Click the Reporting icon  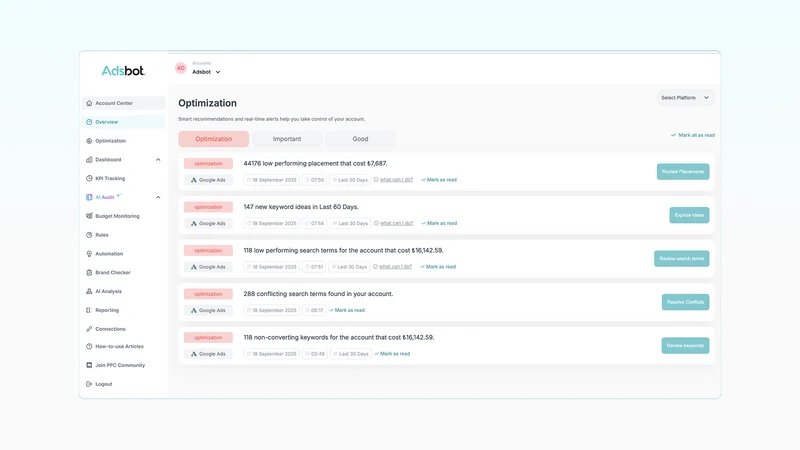click(89, 310)
